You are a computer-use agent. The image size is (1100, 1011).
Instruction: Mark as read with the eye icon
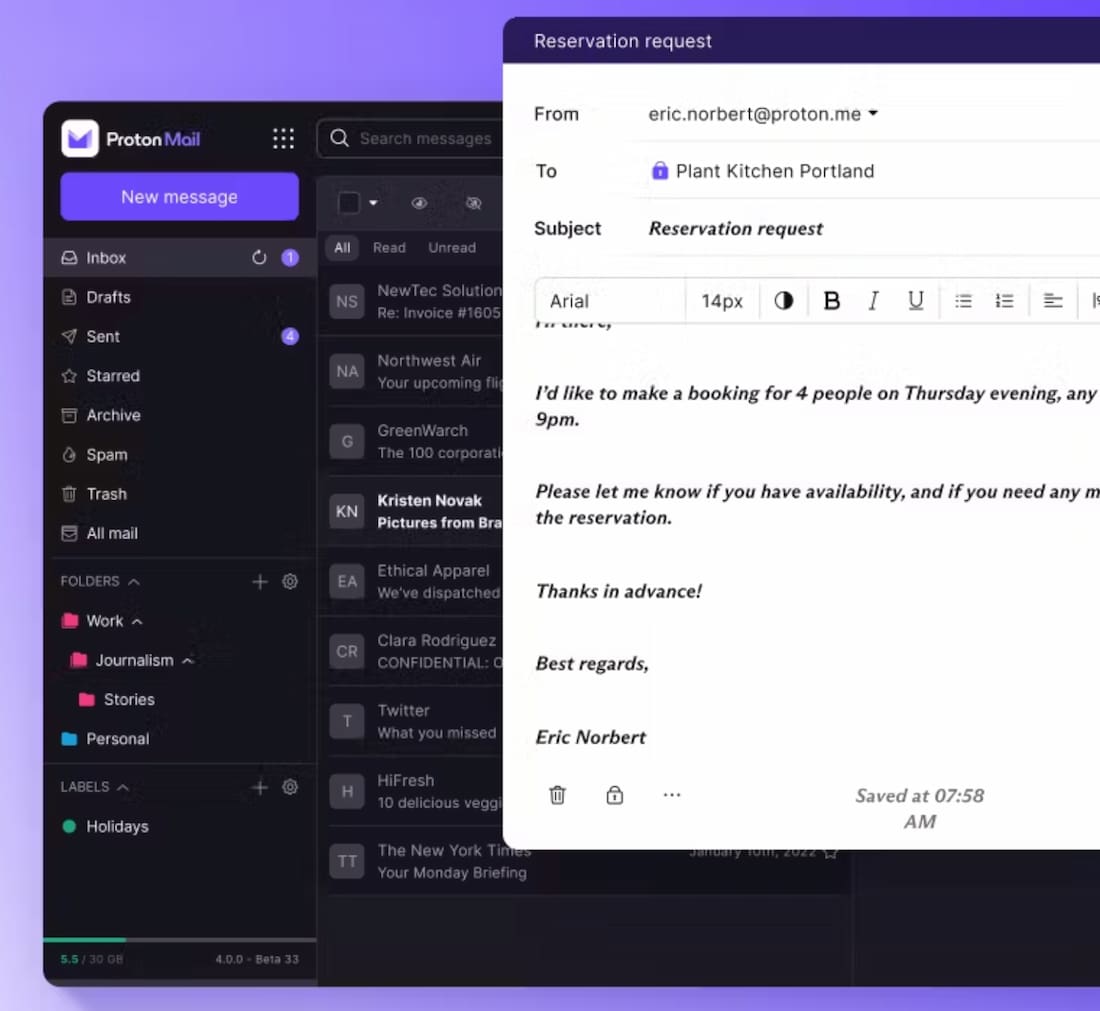(x=419, y=203)
